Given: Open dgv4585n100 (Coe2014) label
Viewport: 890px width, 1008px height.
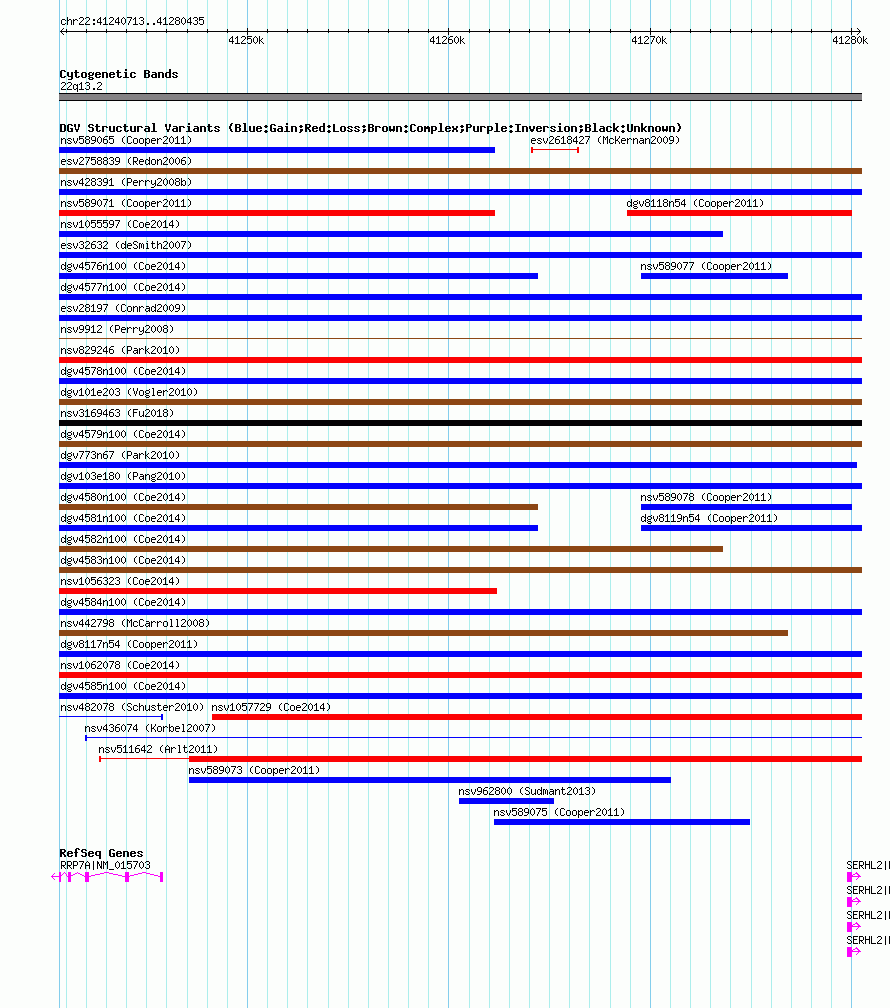Looking at the screenshot, I should (x=123, y=687).
